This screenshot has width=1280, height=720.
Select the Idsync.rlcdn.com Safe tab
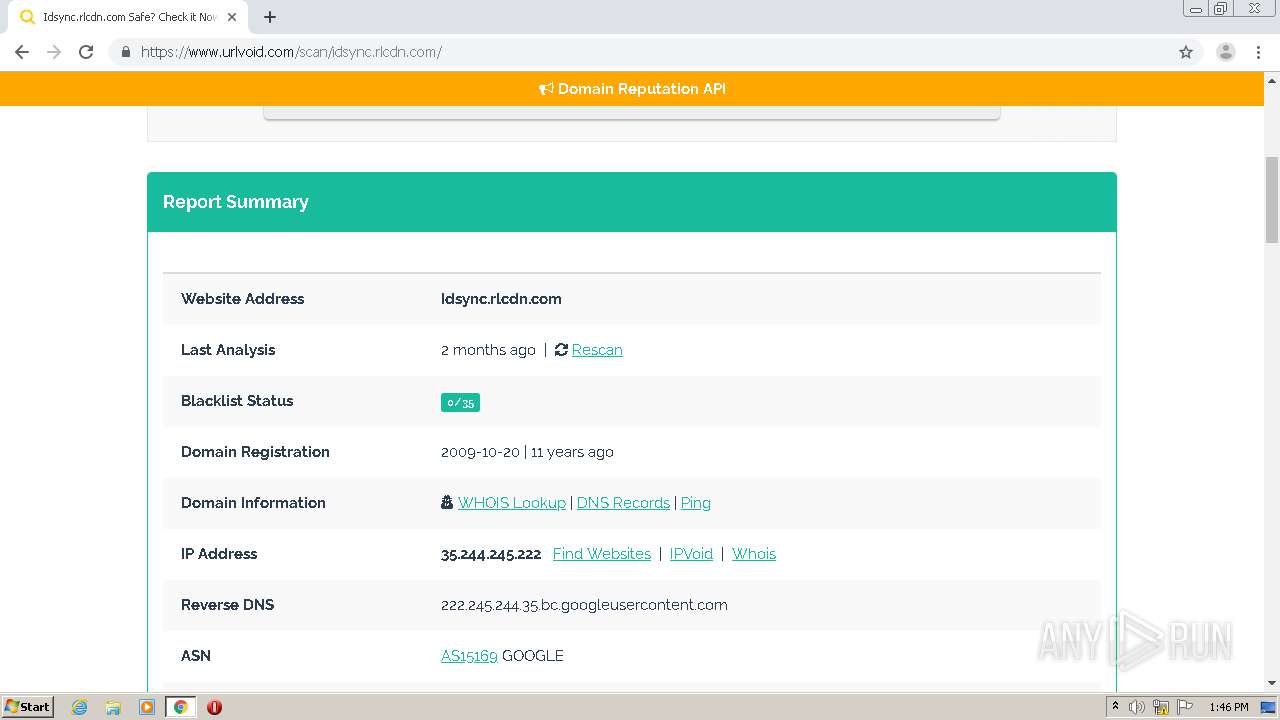coord(128,17)
